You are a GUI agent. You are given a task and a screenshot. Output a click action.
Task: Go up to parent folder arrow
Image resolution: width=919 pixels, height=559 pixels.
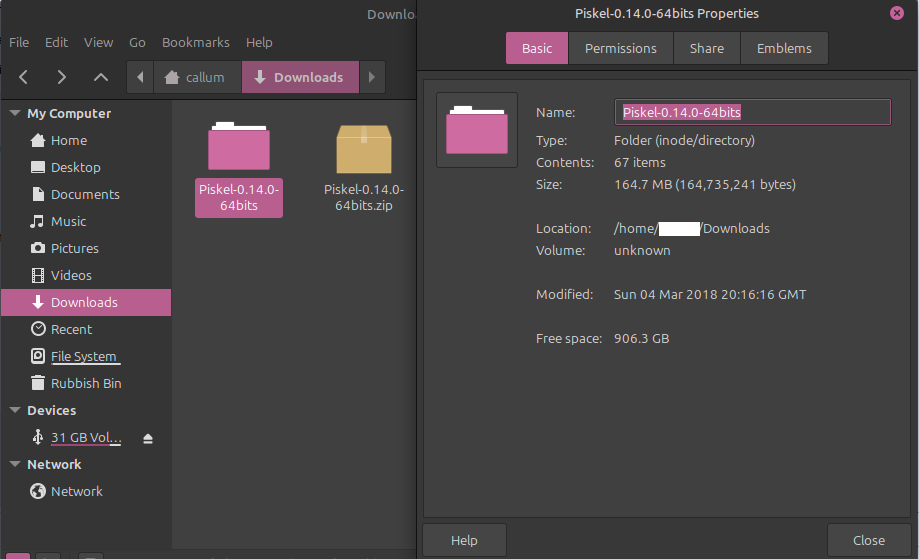[x=101, y=77]
